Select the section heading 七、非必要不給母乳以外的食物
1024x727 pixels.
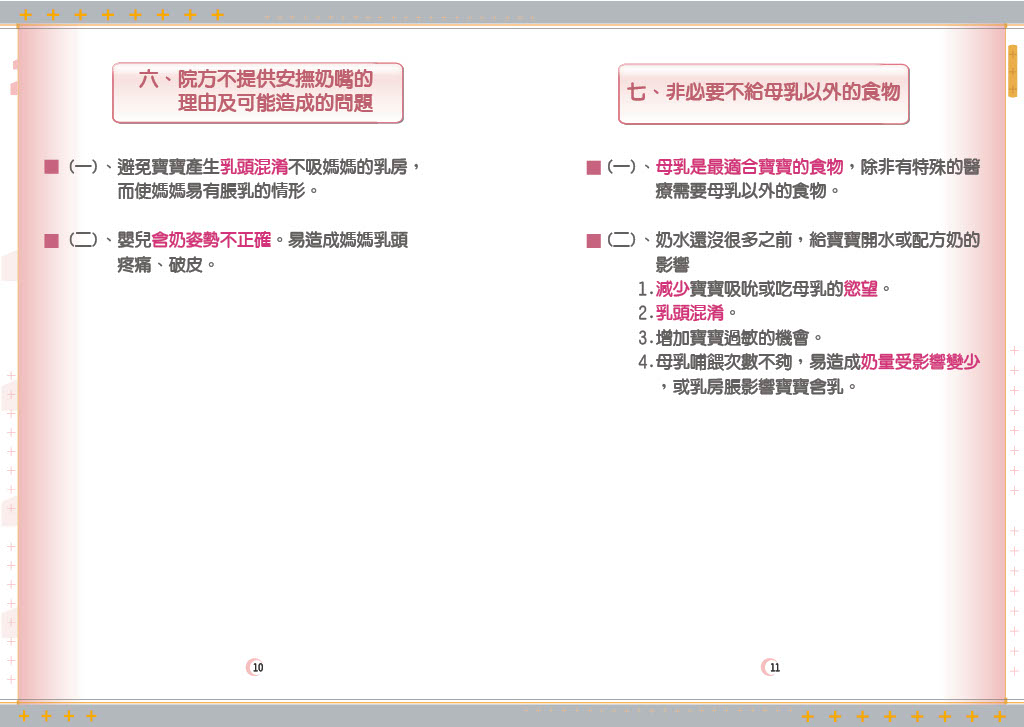pos(763,93)
